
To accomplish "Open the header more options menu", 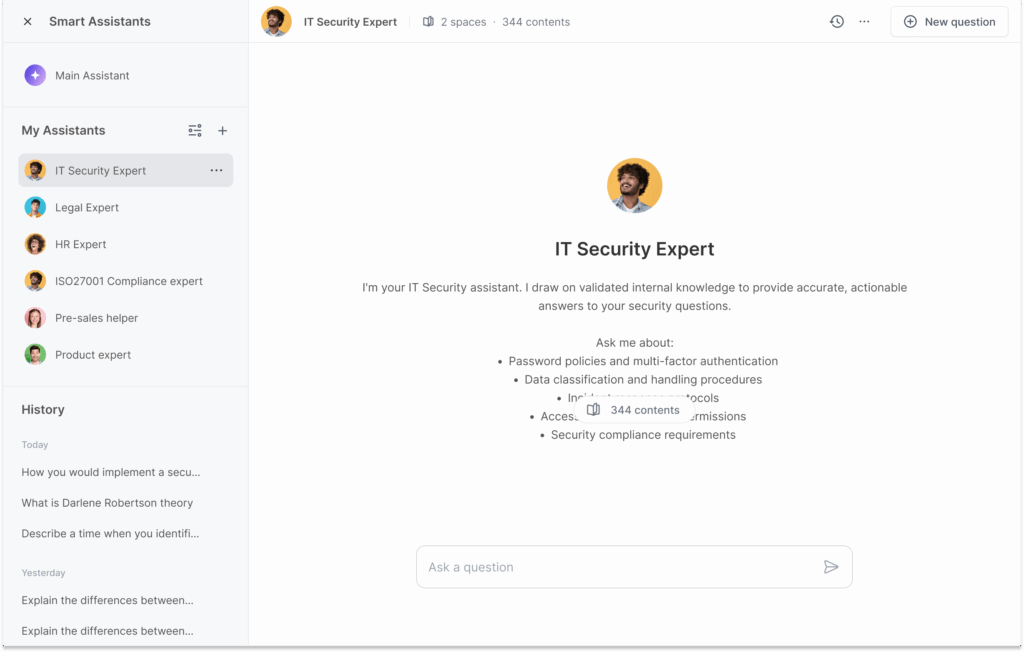I will pyautogui.click(x=865, y=22).
